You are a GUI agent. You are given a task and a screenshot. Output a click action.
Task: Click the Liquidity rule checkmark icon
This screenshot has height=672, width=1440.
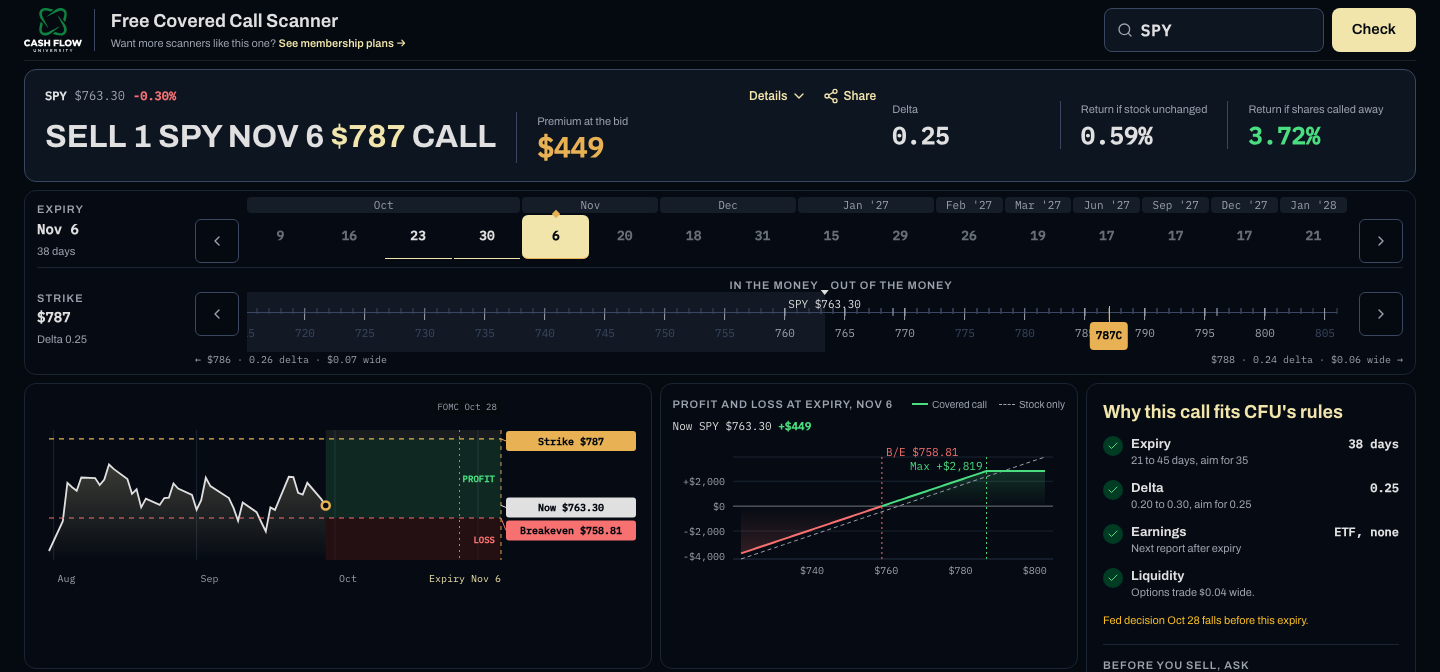point(1112,578)
